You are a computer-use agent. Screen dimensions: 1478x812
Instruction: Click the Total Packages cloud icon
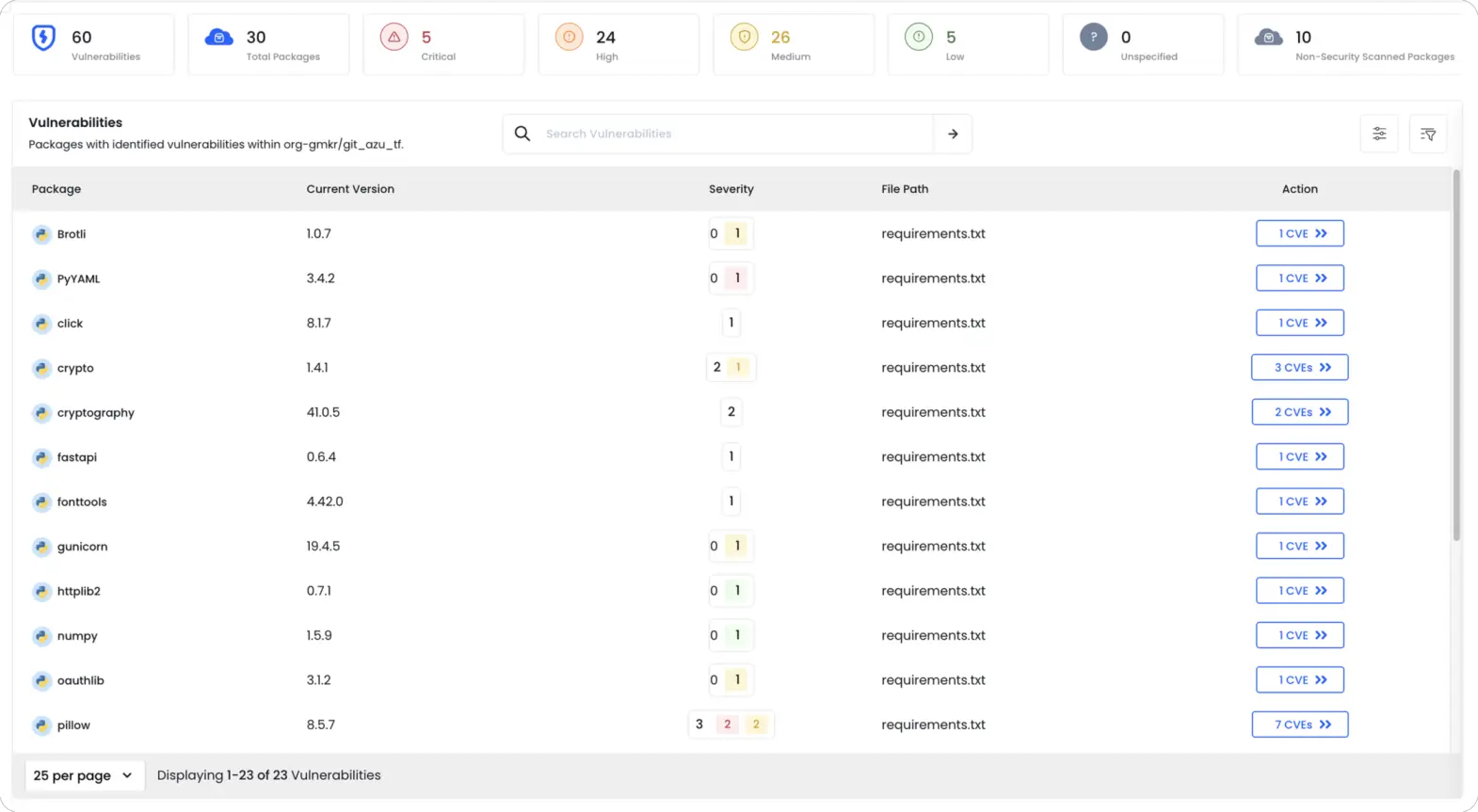coord(218,38)
